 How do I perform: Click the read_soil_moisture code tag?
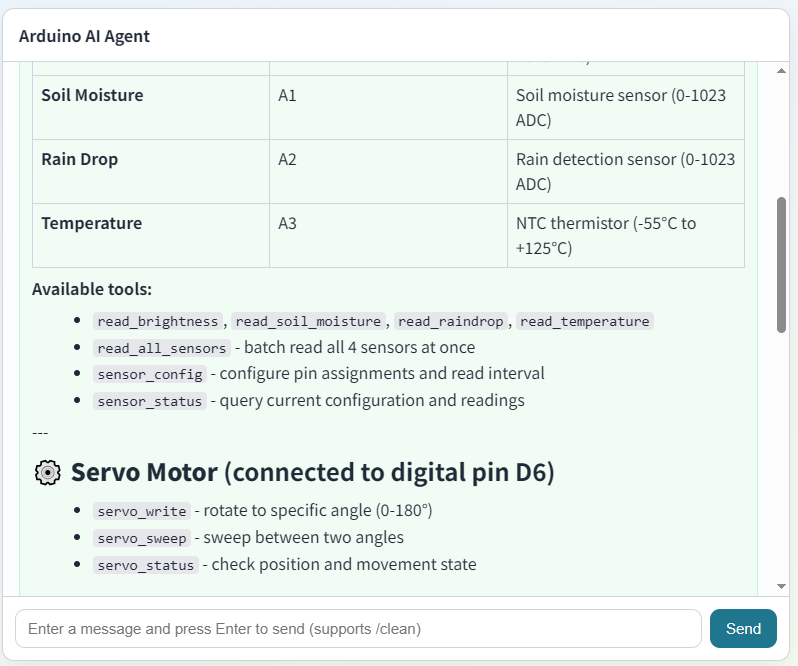point(308,321)
